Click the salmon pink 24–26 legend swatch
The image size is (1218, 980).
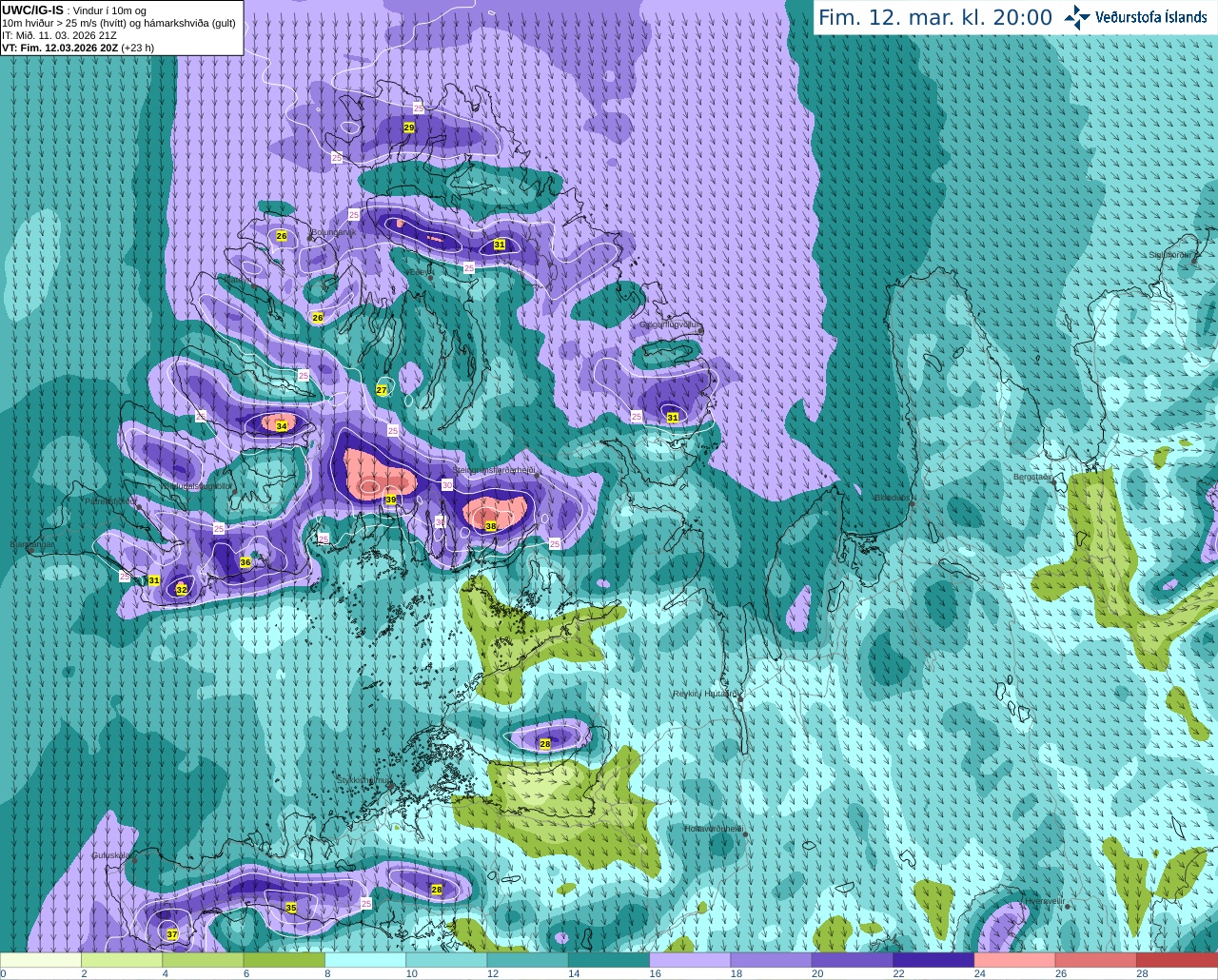click(1014, 960)
